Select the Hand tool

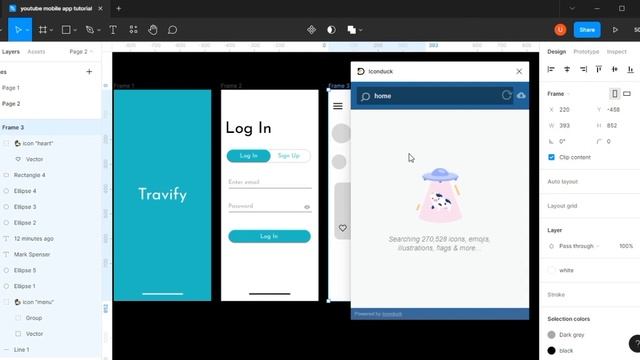(x=153, y=30)
